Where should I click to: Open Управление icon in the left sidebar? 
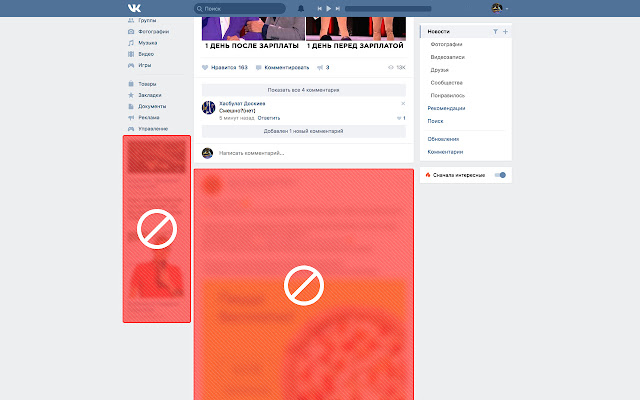(x=131, y=129)
